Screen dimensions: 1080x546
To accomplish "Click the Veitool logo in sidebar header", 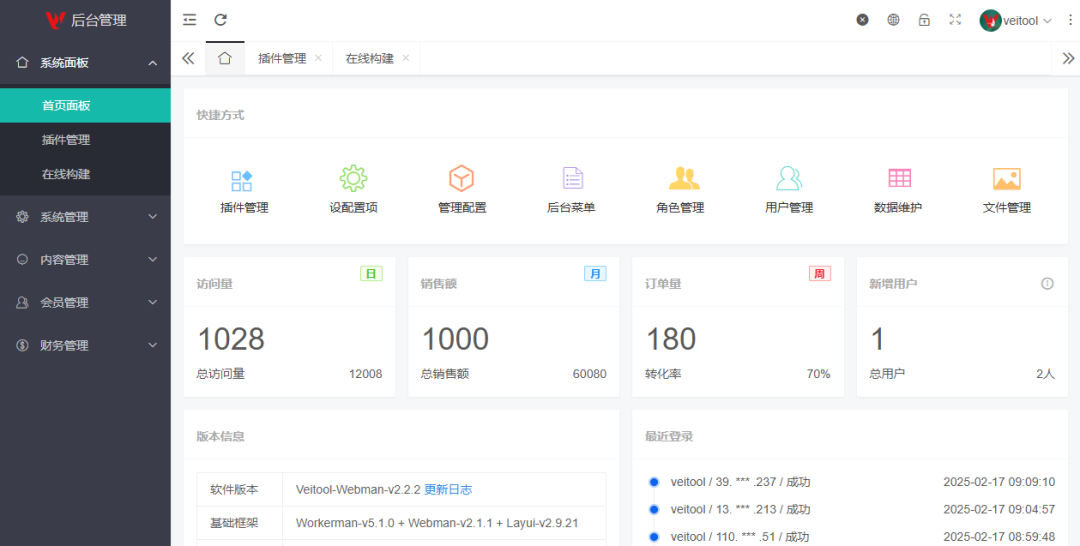I will 55,21.
